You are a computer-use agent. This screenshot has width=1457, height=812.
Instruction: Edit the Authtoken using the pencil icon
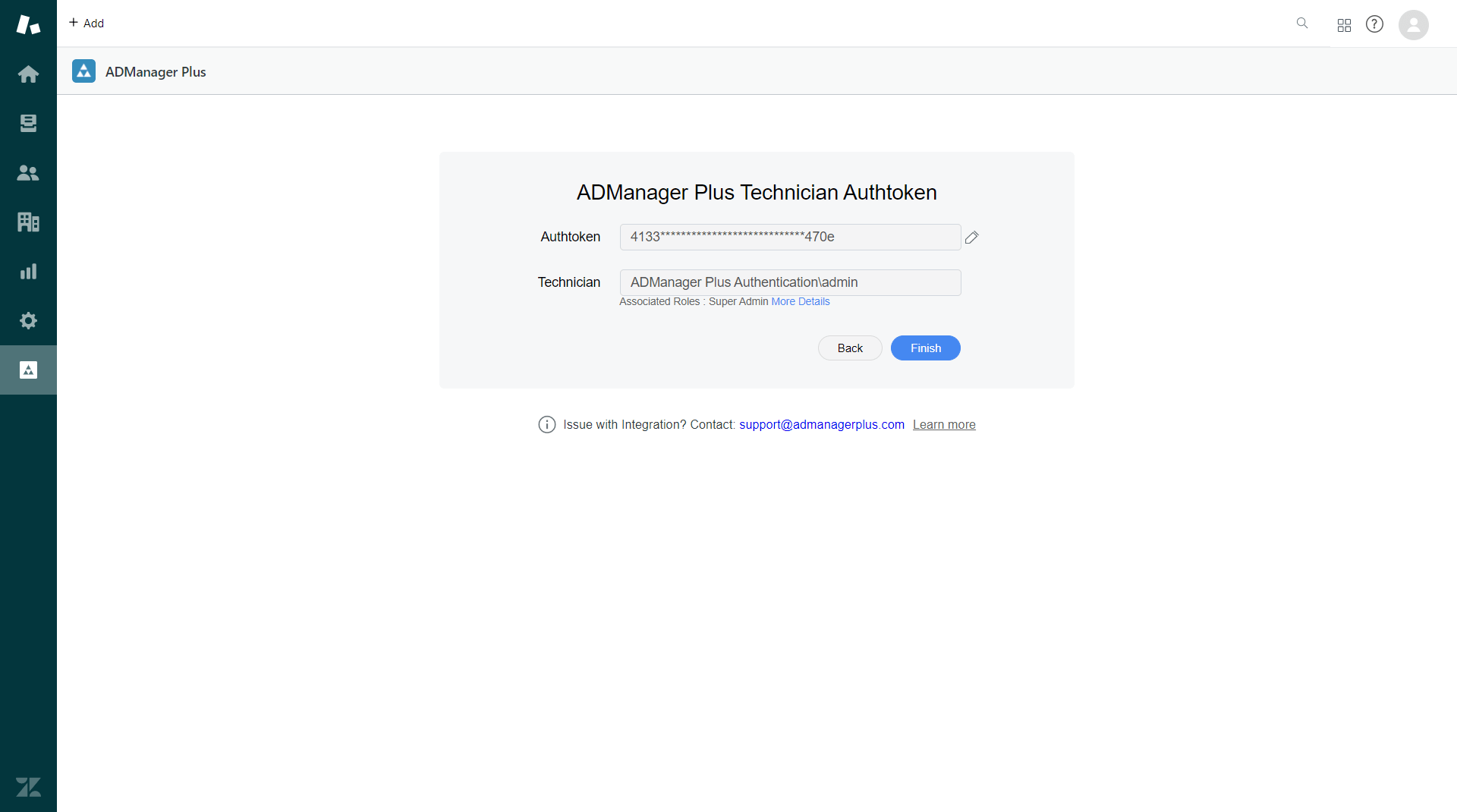(x=972, y=238)
